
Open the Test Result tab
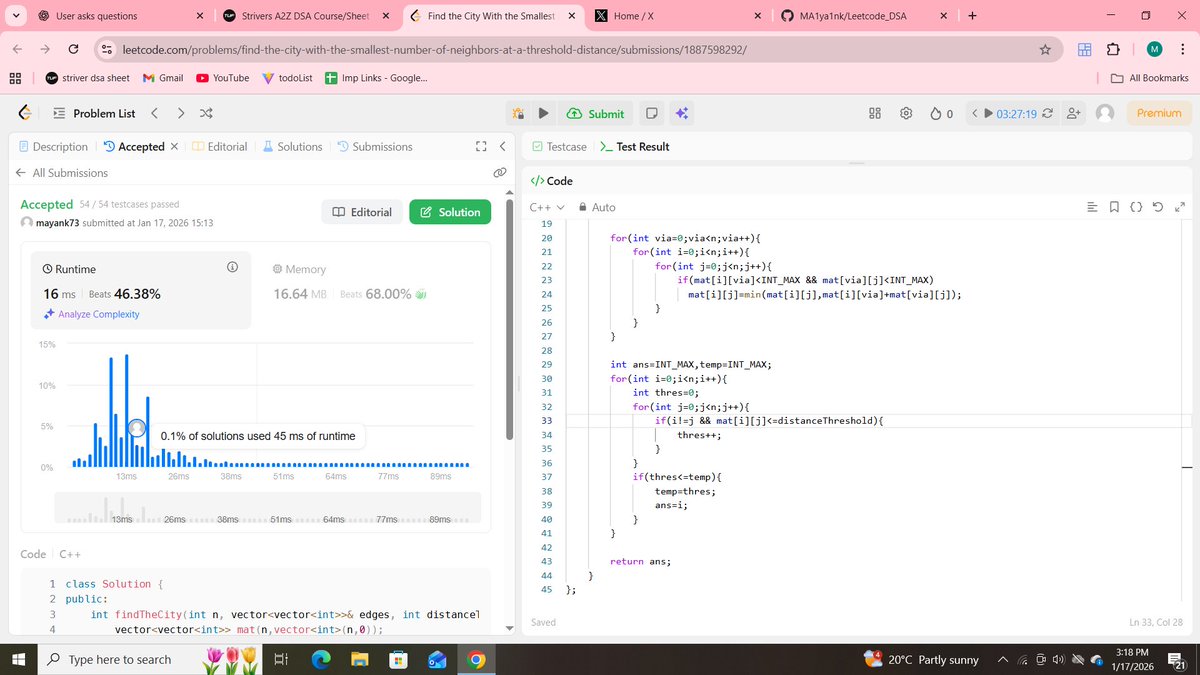pyautogui.click(x=634, y=146)
